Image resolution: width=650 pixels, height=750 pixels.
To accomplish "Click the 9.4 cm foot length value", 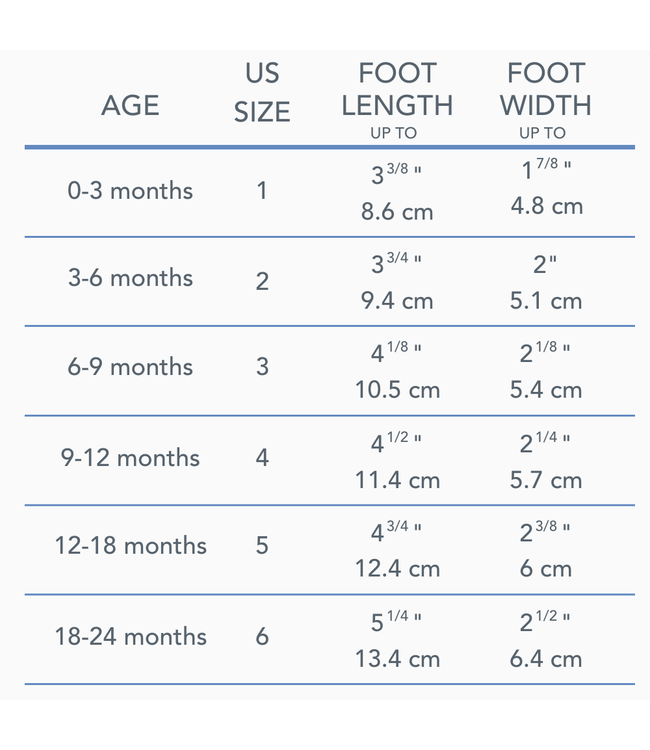I will coord(397,300).
